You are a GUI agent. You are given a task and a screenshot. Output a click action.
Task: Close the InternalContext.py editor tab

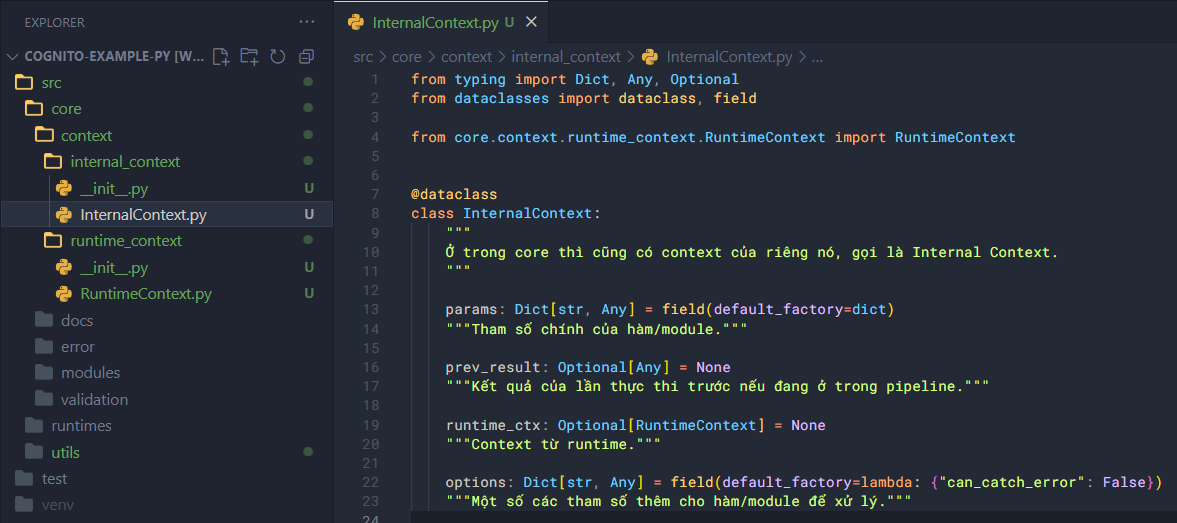pyautogui.click(x=531, y=22)
